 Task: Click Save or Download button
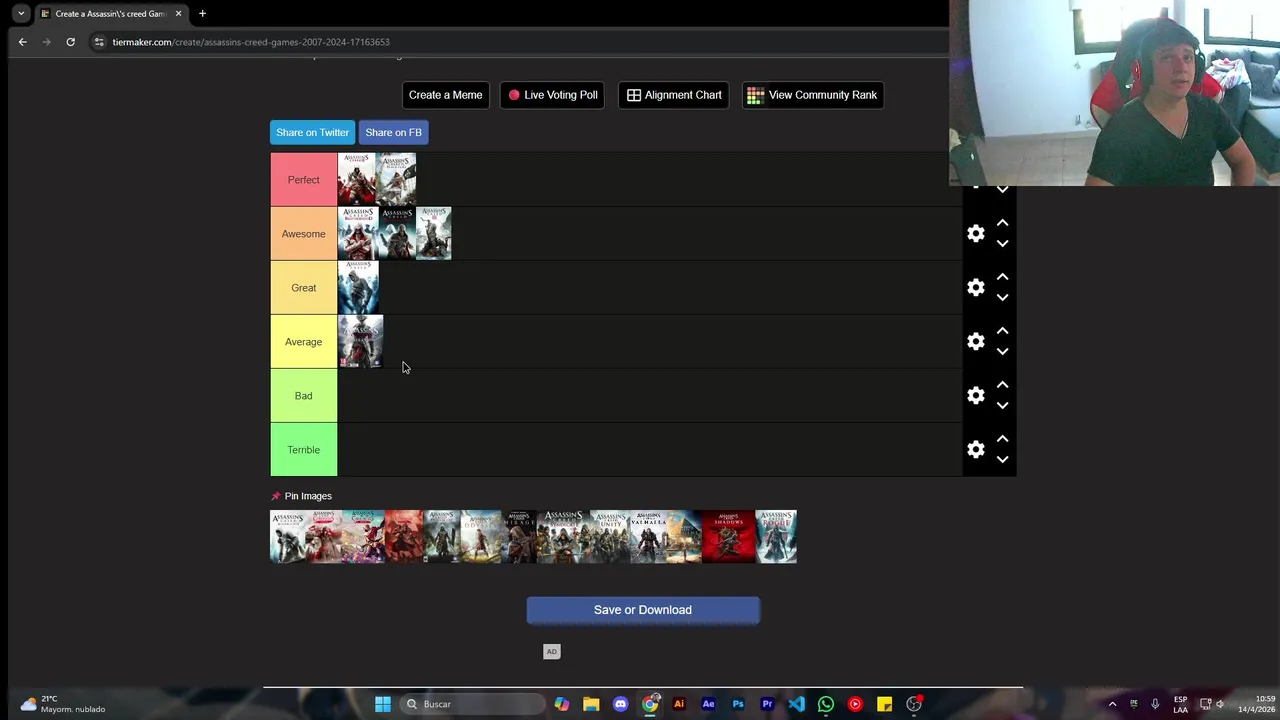coord(643,610)
